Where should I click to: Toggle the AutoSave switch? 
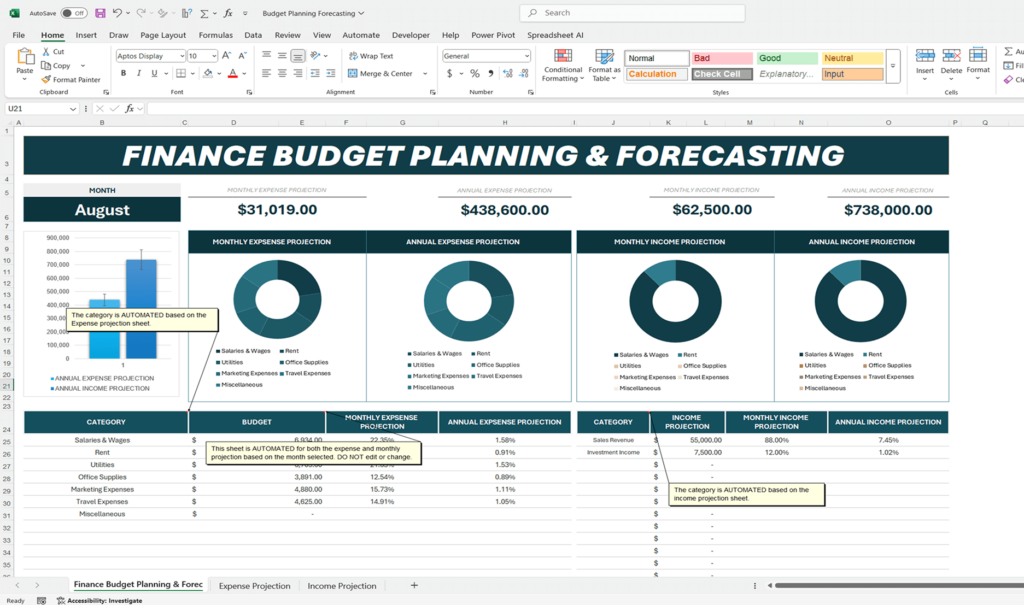pyautogui.click(x=73, y=13)
